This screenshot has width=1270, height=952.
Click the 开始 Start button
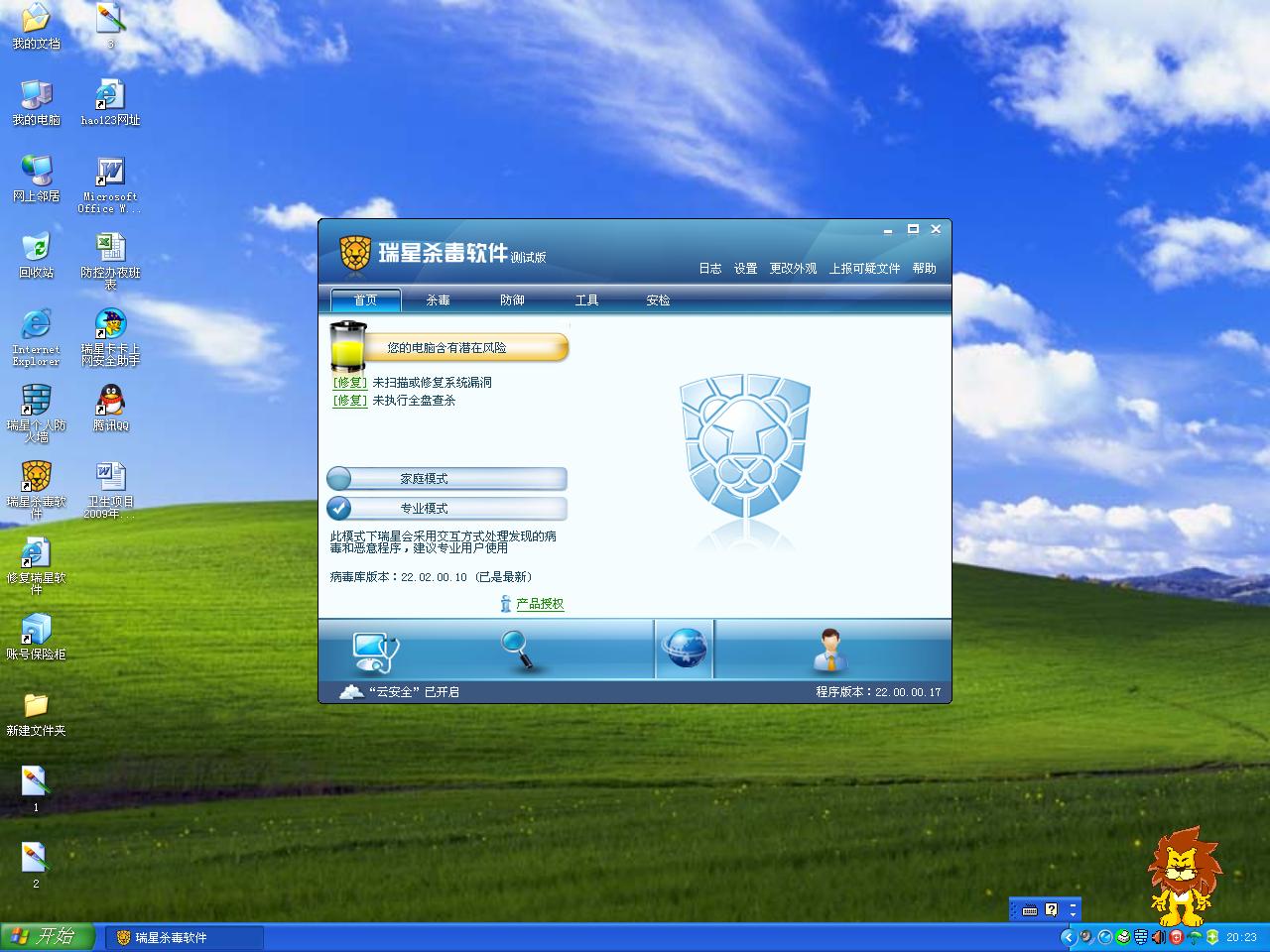point(48,937)
